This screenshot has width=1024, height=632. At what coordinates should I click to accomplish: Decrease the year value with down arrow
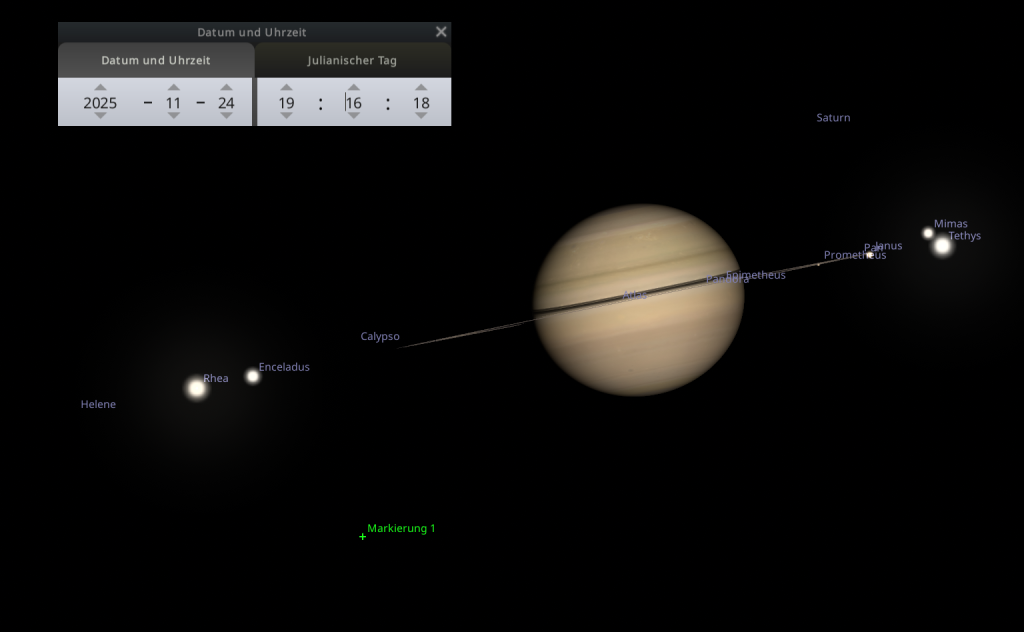click(x=100, y=116)
